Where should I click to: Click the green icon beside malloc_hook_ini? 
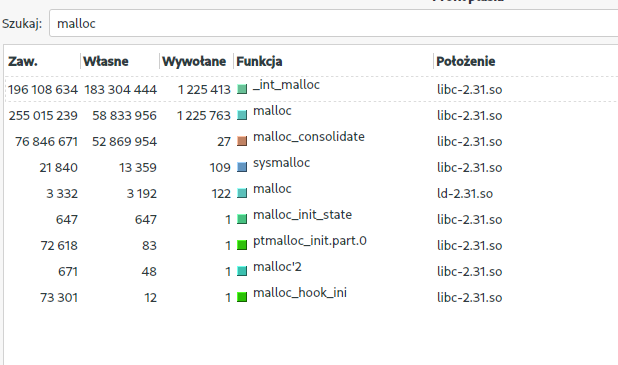242,297
